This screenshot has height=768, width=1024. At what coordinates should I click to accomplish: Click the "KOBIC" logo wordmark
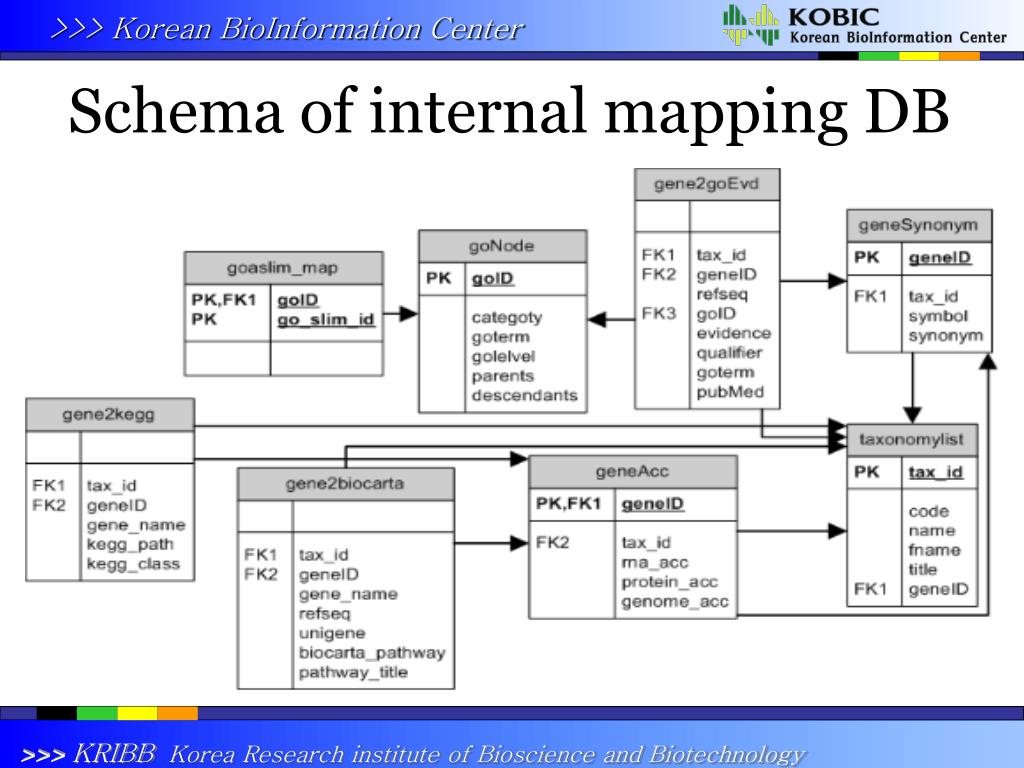tap(834, 16)
